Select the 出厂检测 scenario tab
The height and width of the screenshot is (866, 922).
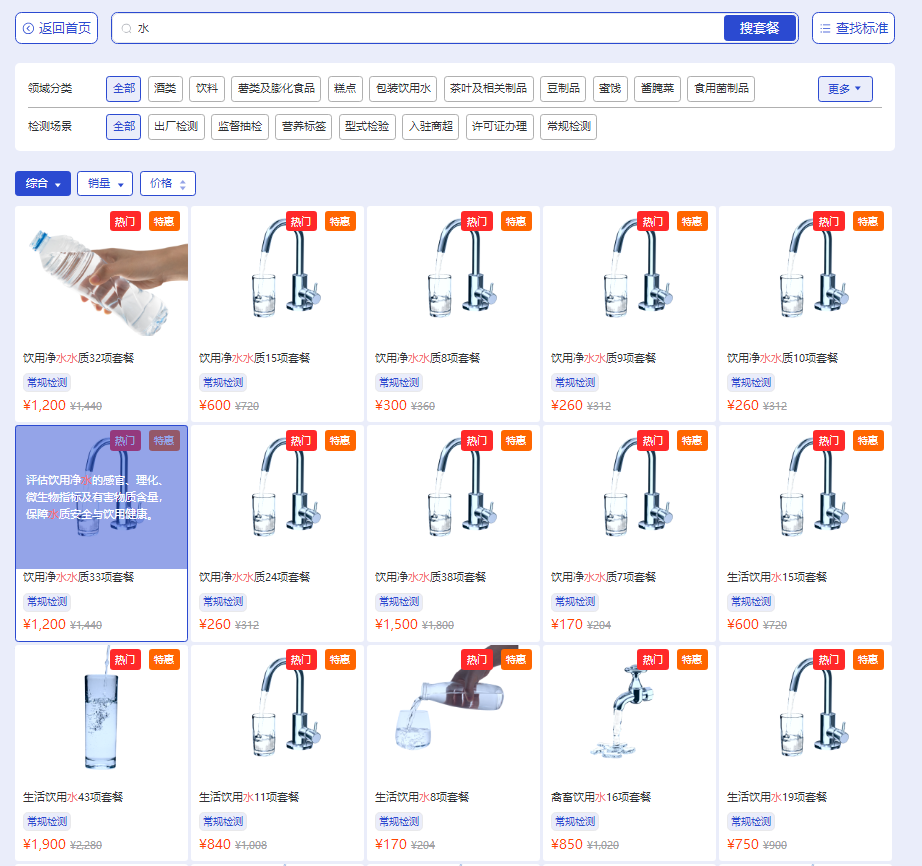tap(176, 127)
